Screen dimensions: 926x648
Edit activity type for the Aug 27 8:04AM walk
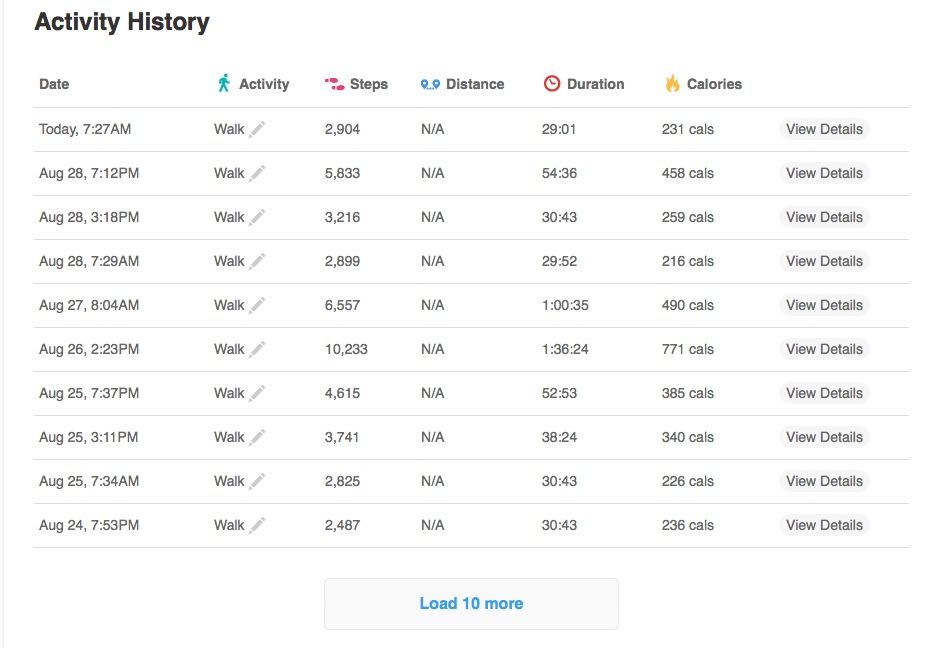(x=257, y=305)
